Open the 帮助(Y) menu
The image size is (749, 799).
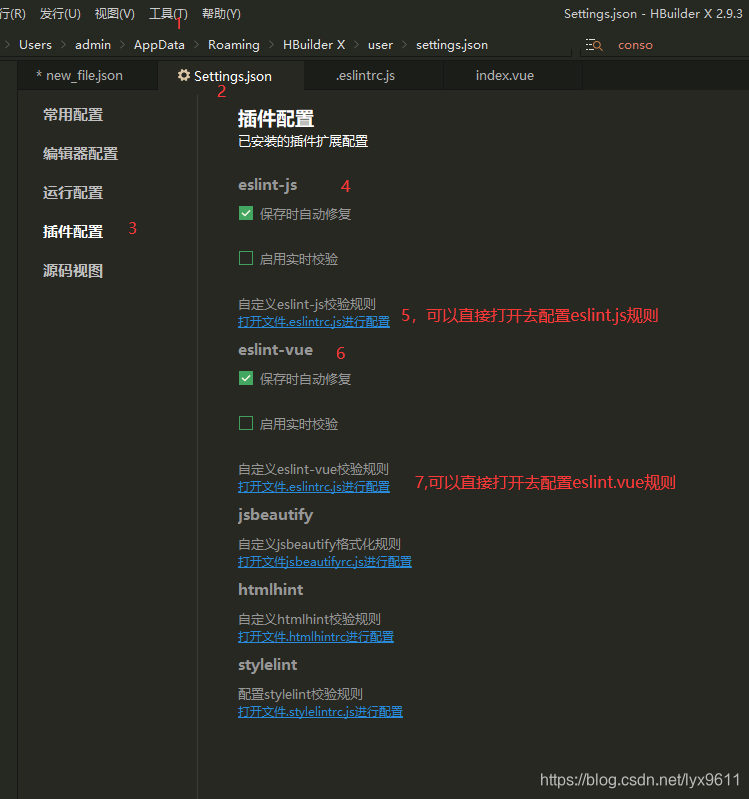(221, 14)
